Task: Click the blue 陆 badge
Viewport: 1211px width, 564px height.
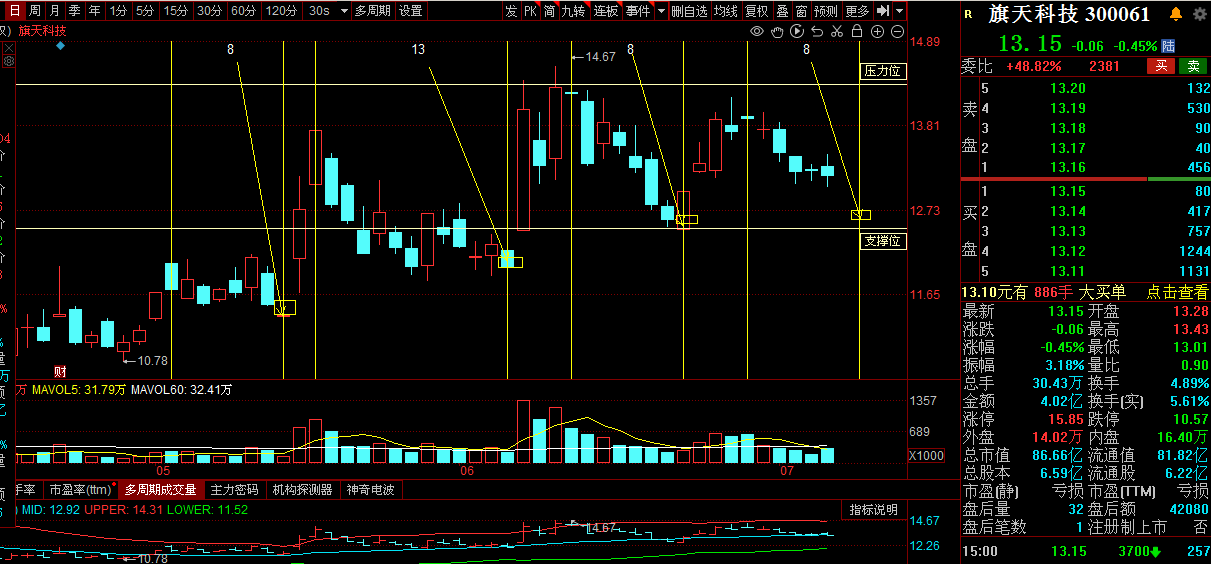Action: pyautogui.click(x=1168, y=46)
